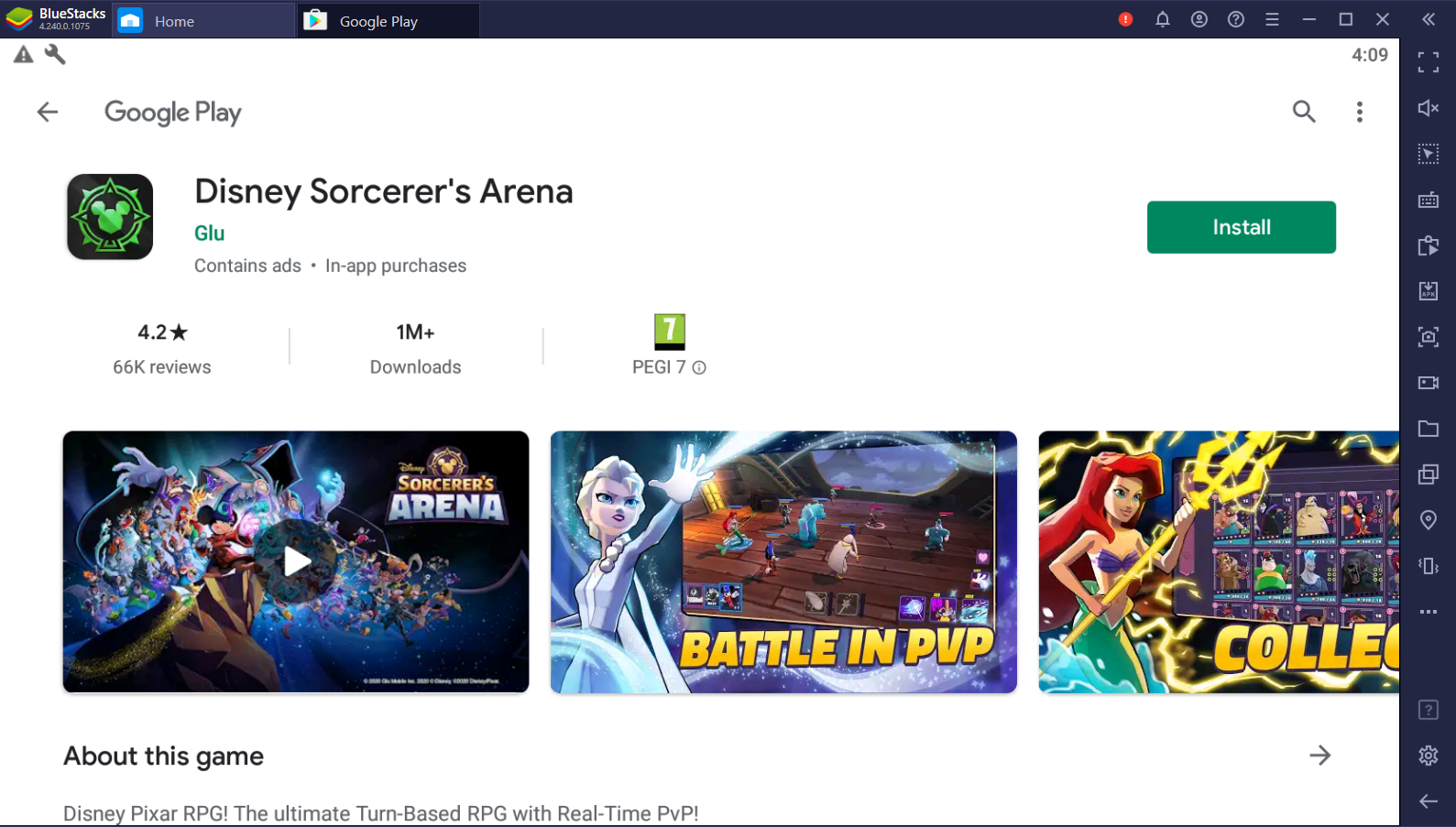The image size is (1456, 827).
Task: Open the media folder sidebar icon
Action: pyautogui.click(x=1429, y=429)
